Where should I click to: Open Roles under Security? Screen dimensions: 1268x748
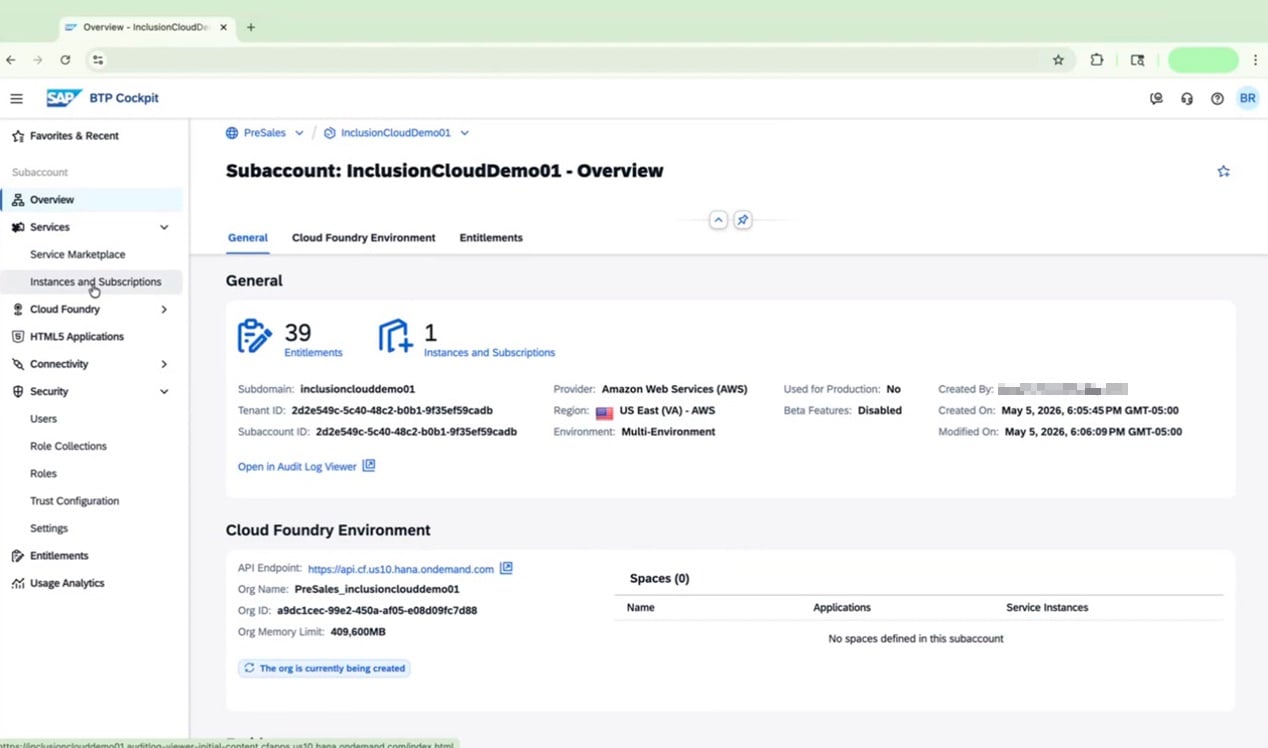(92, 474)
